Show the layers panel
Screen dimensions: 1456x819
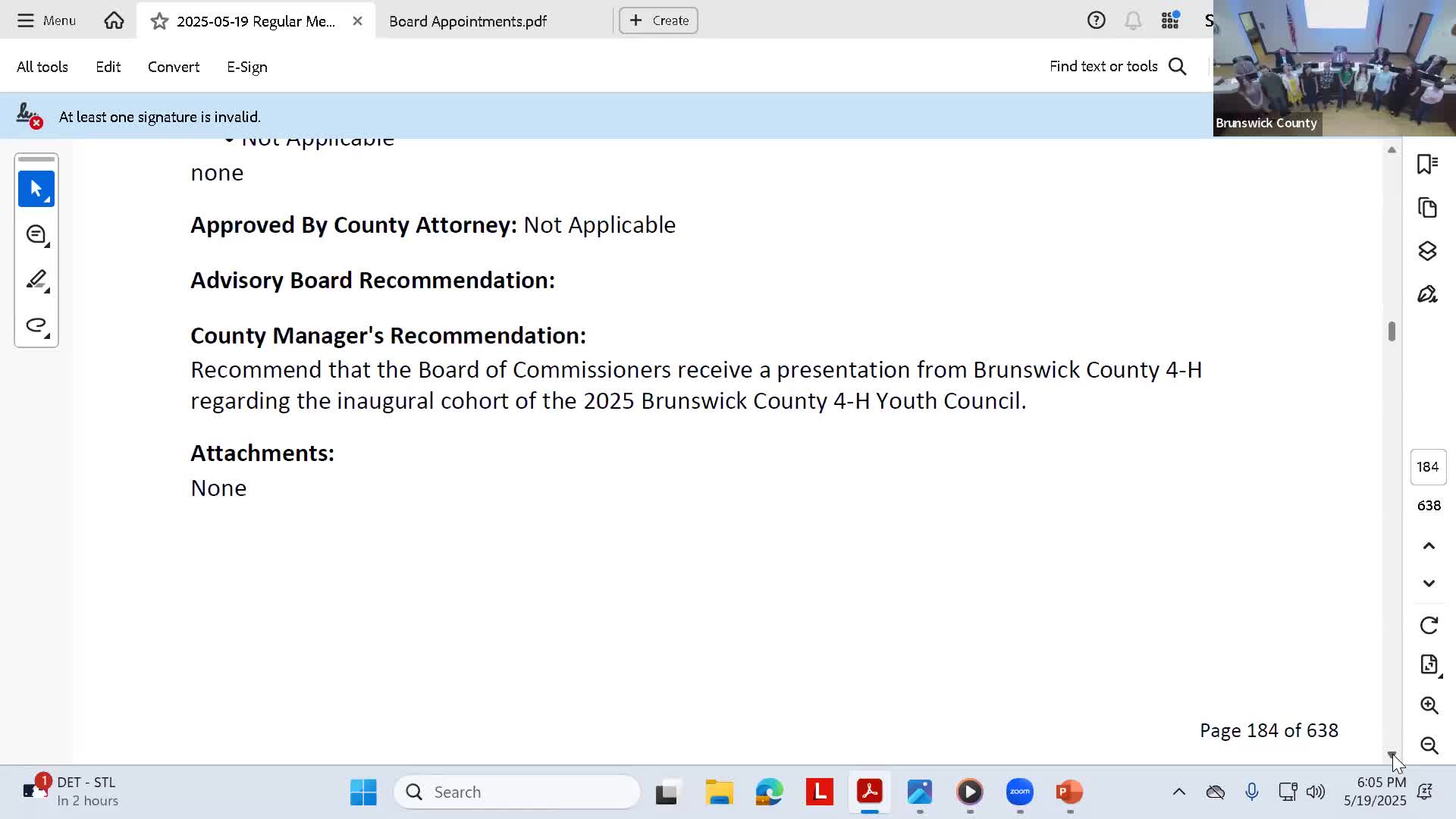[1428, 251]
